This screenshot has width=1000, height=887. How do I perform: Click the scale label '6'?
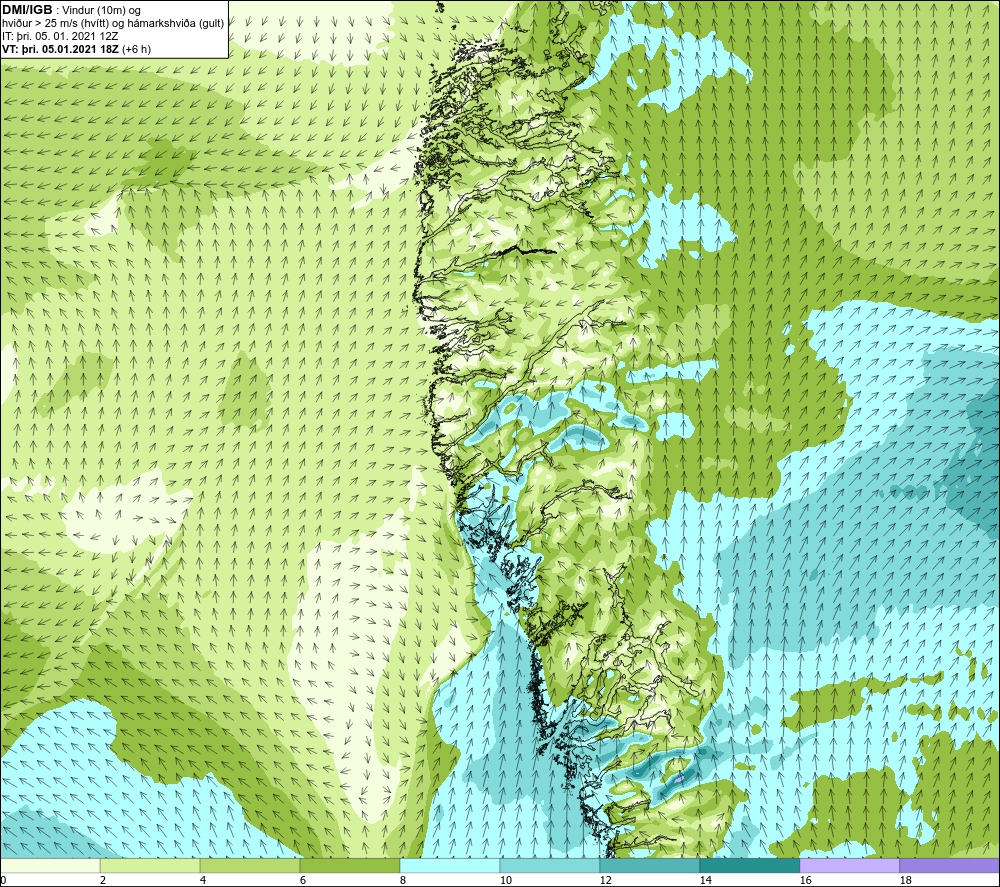(x=302, y=881)
